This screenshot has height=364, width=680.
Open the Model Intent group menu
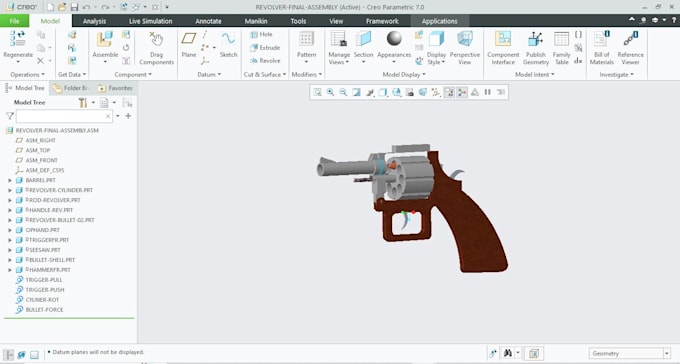[x=534, y=75]
